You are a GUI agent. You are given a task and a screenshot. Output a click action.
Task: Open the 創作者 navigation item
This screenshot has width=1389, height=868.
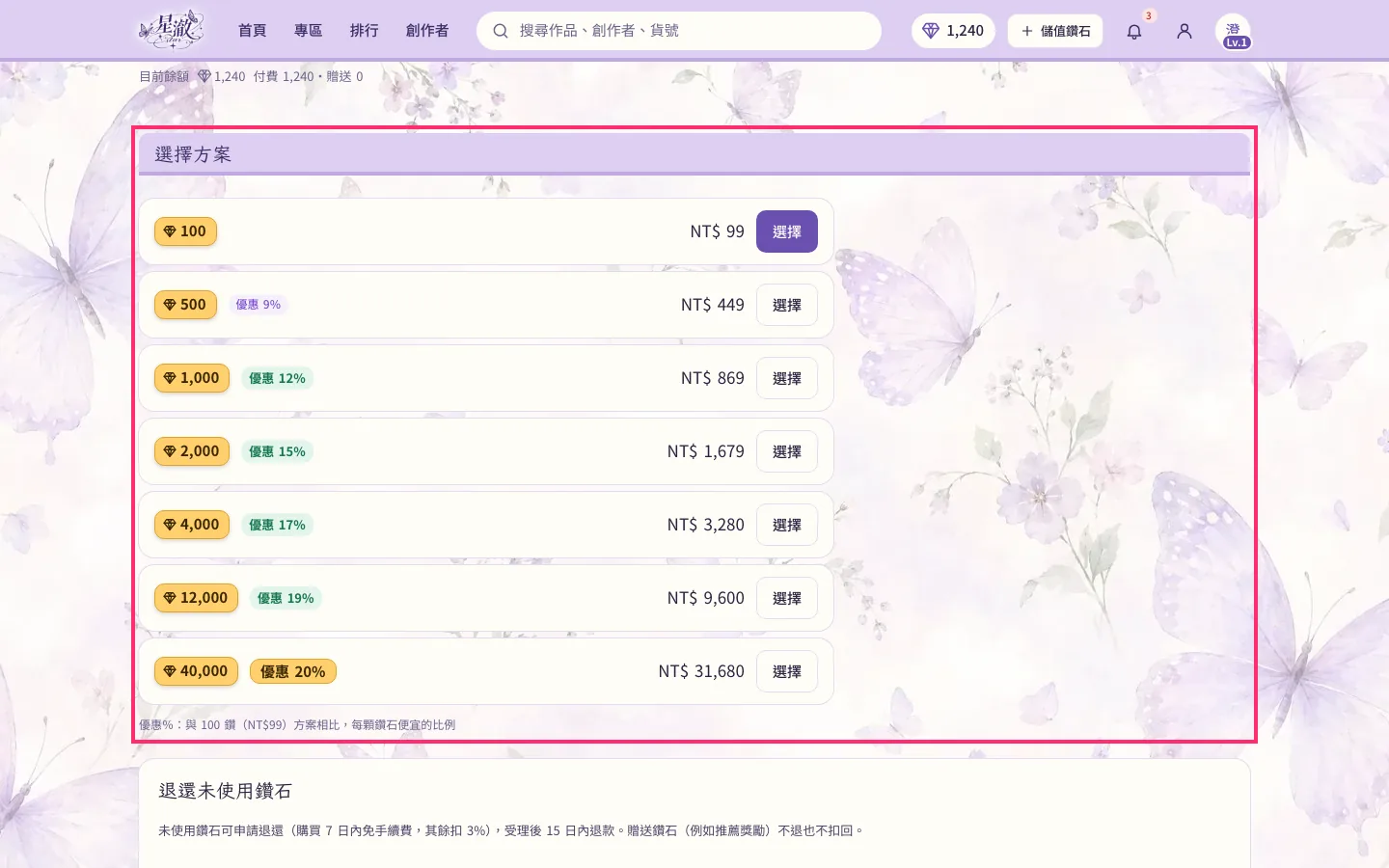[427, 31]
